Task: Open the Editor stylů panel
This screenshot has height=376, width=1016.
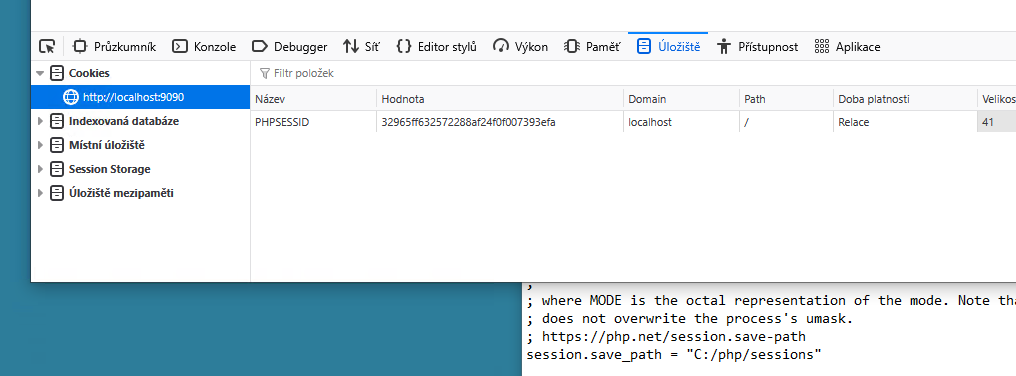Action: [x=437, y=47]
